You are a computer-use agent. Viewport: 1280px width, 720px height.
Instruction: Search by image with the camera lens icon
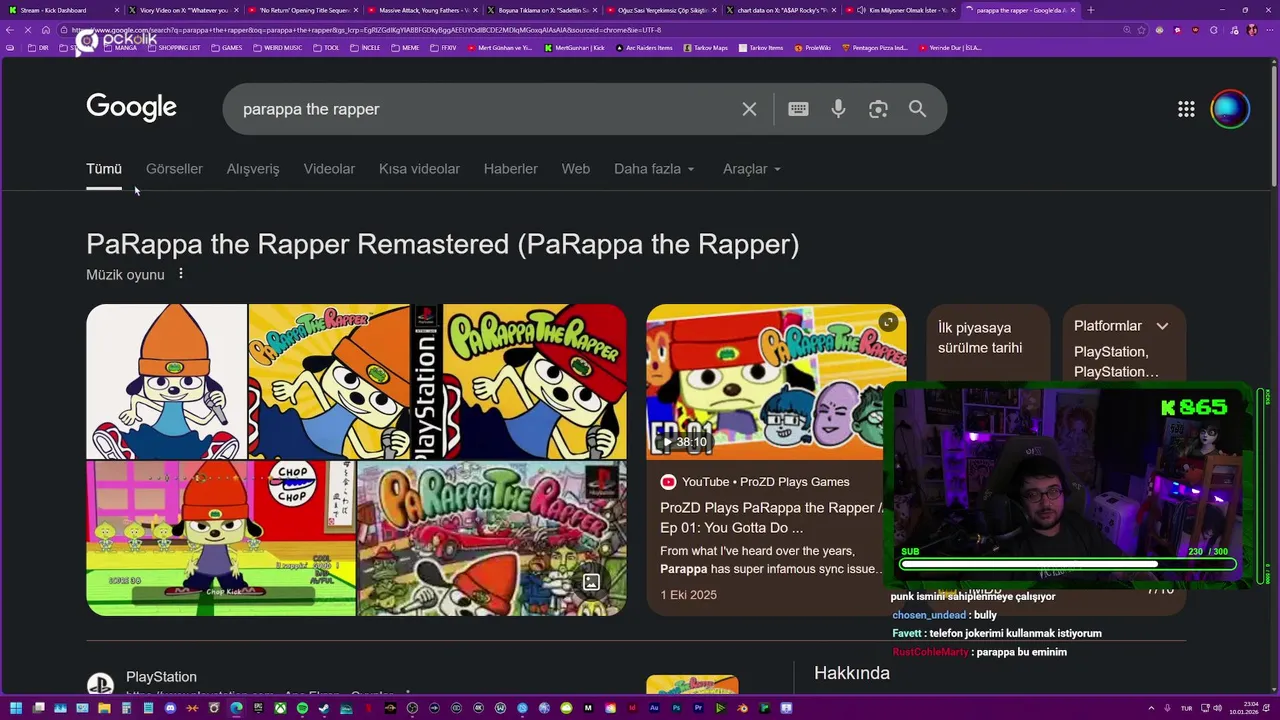click(878, 109)
